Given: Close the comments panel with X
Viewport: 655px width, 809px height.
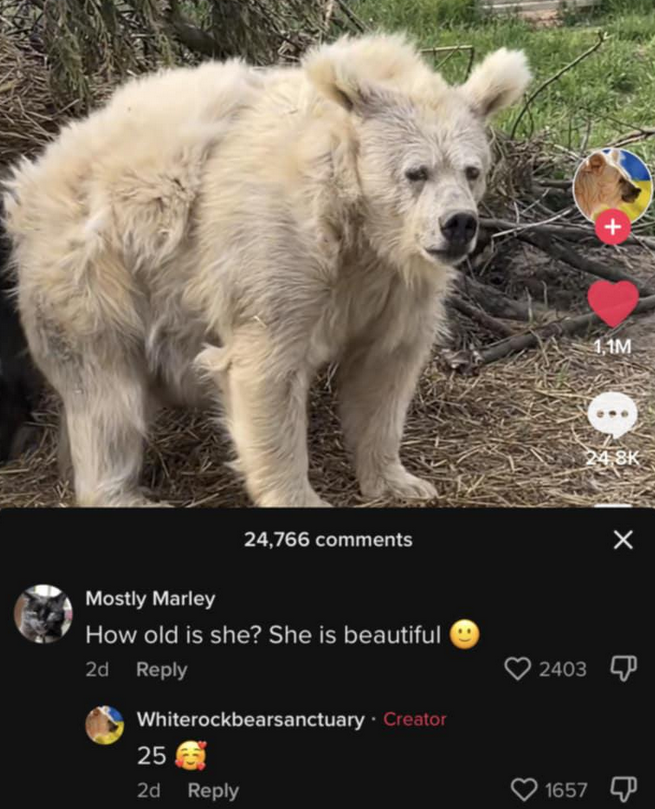Looking at the screenshot, I should click(623, 540).
